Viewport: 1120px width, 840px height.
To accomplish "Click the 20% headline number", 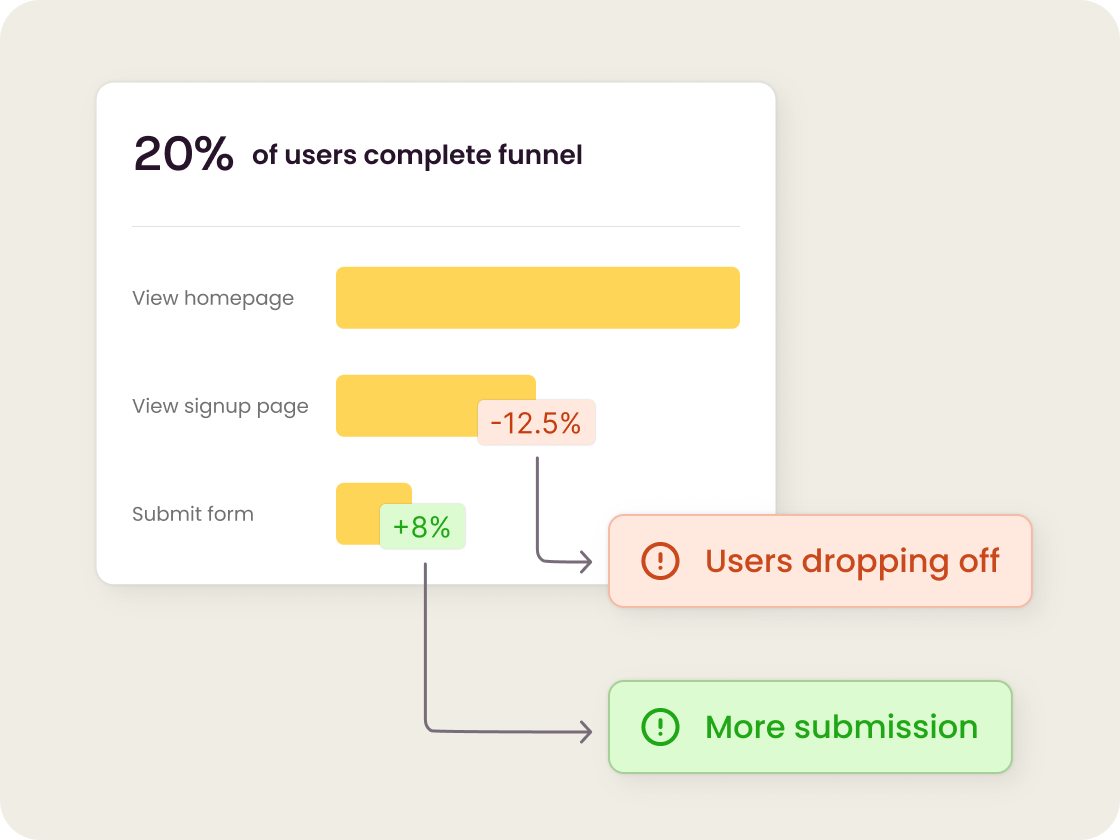I will [183, 155].
